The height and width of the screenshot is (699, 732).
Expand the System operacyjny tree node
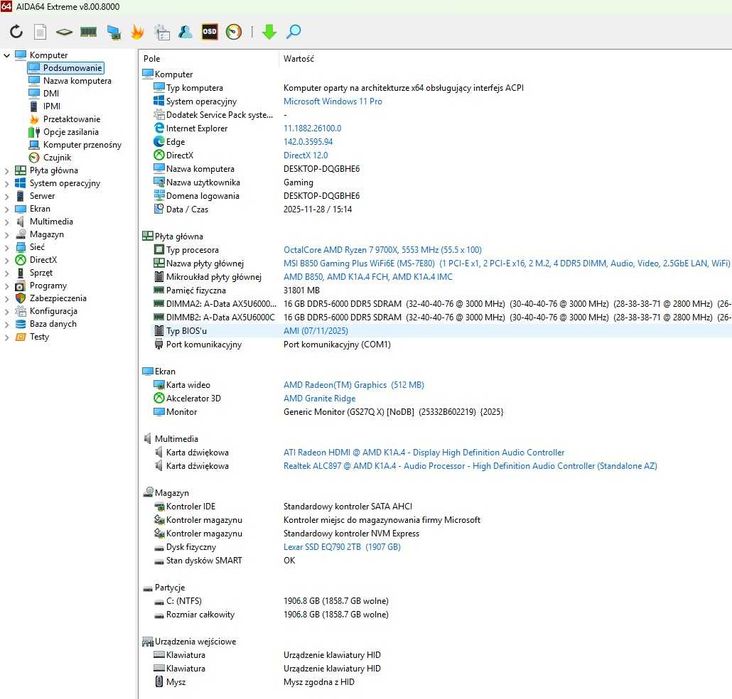click(7, 184)
